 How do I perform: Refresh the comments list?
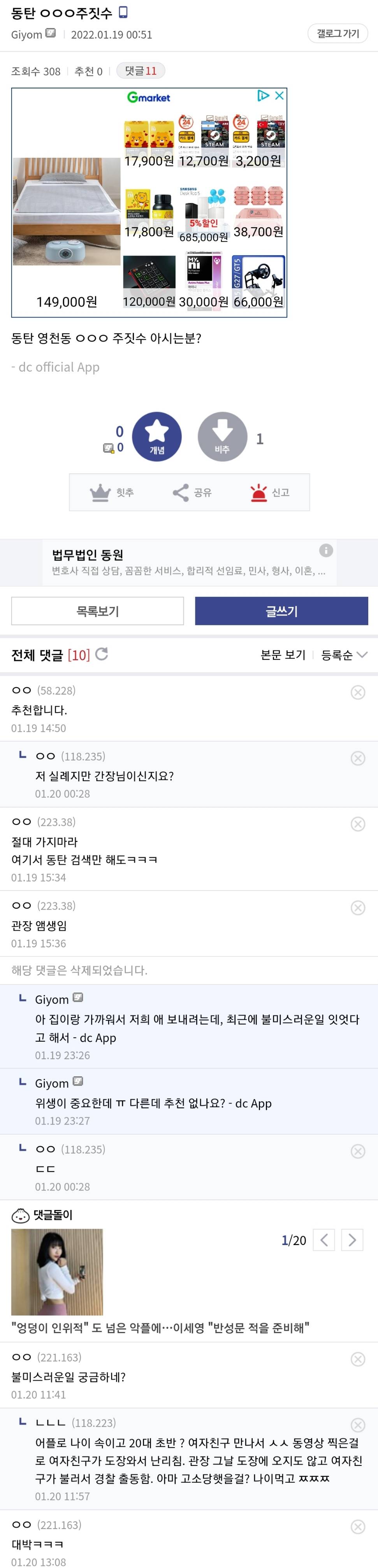102,654
